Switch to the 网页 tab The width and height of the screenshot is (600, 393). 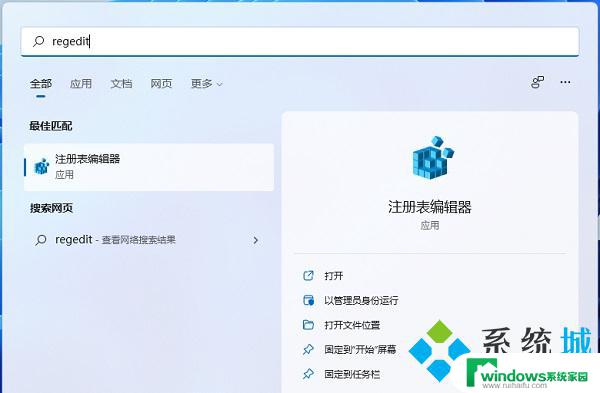(161, 83)
